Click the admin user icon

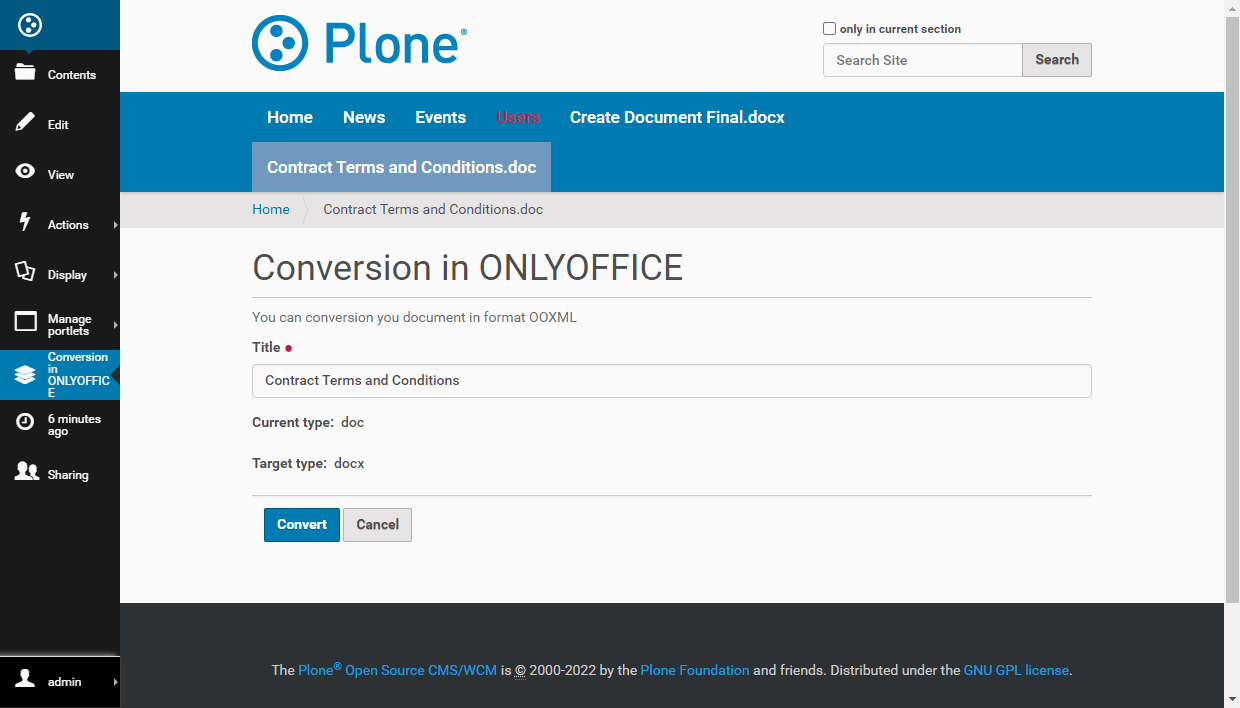(x=27, y=680)
